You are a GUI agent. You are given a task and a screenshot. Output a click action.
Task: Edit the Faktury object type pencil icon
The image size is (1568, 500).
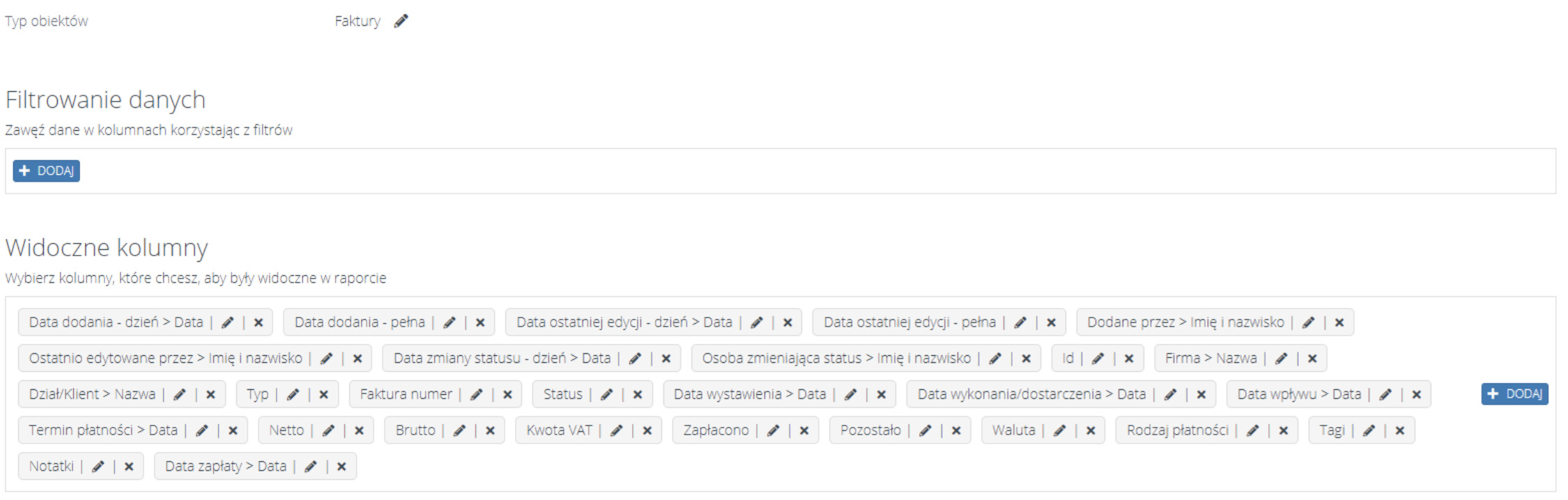tap(401, 22)
